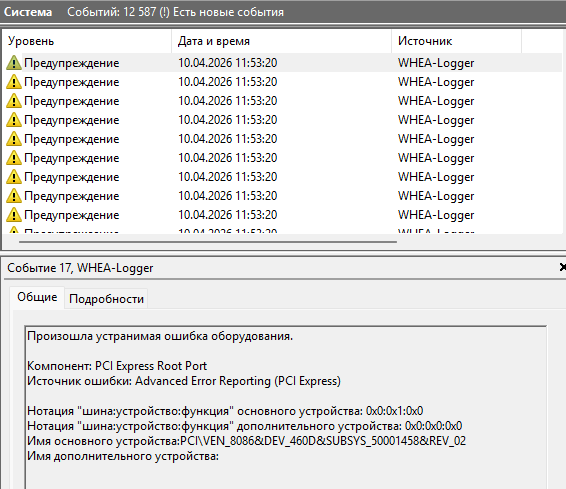Click warning icon of fifth event row
The image size is (566, 489).
pos(14,139)
